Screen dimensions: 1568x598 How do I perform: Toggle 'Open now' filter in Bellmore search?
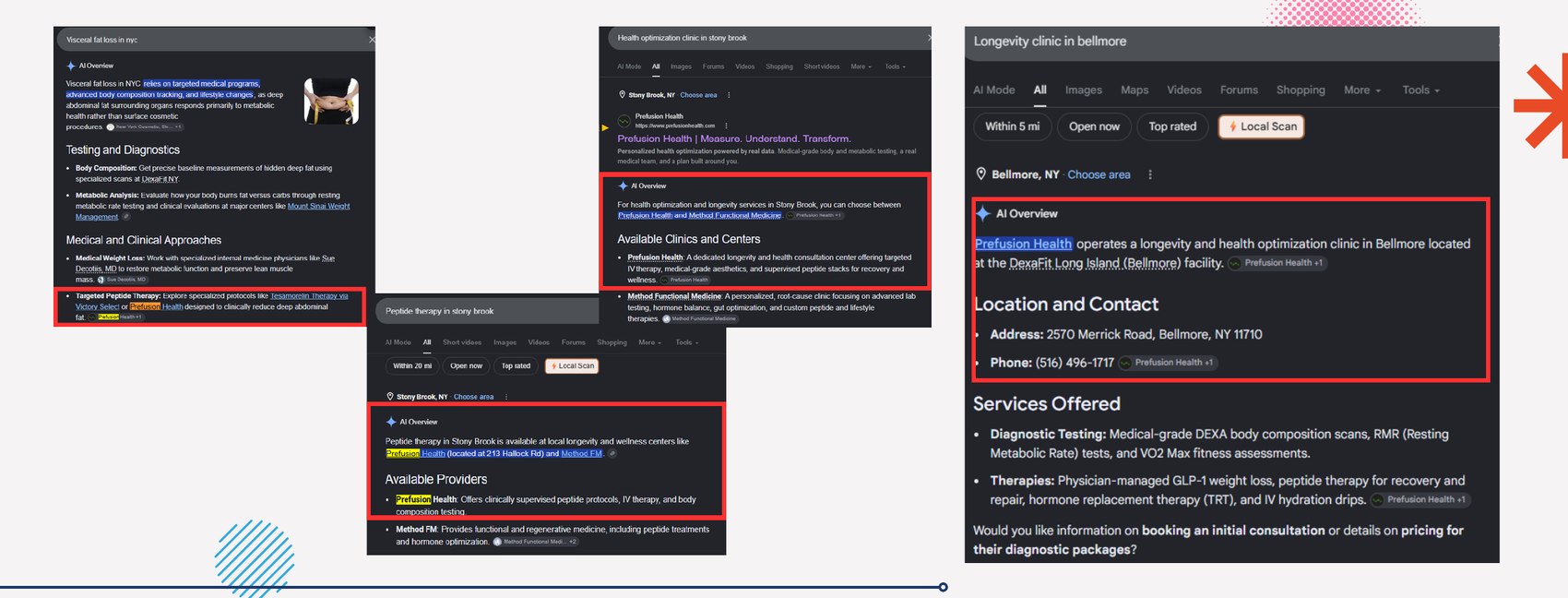(x=1094, y=126)
